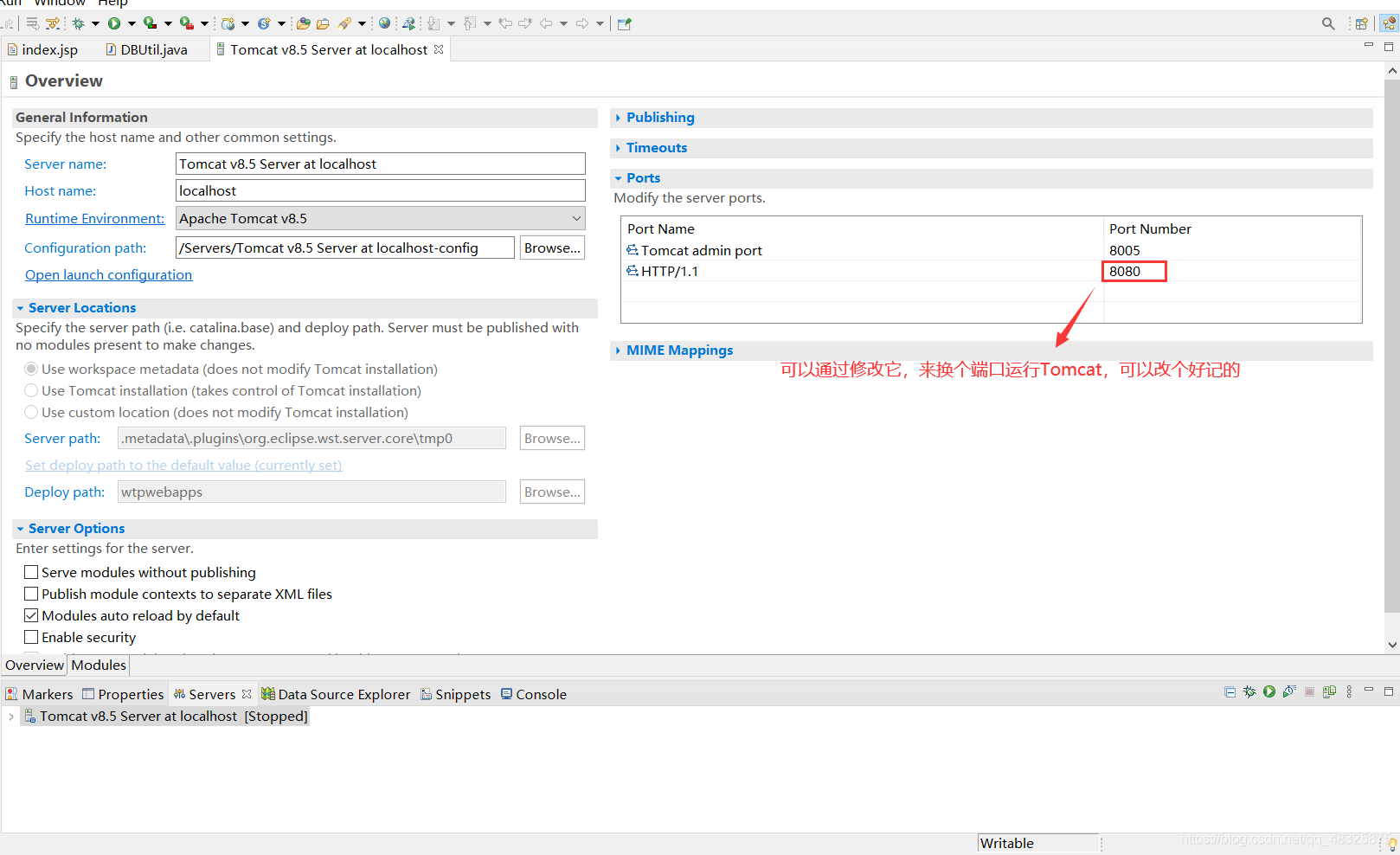Click the Tomcat admin port number 8005 cell
This screenshot has width=1400, height=855.
coord(1125,250)
